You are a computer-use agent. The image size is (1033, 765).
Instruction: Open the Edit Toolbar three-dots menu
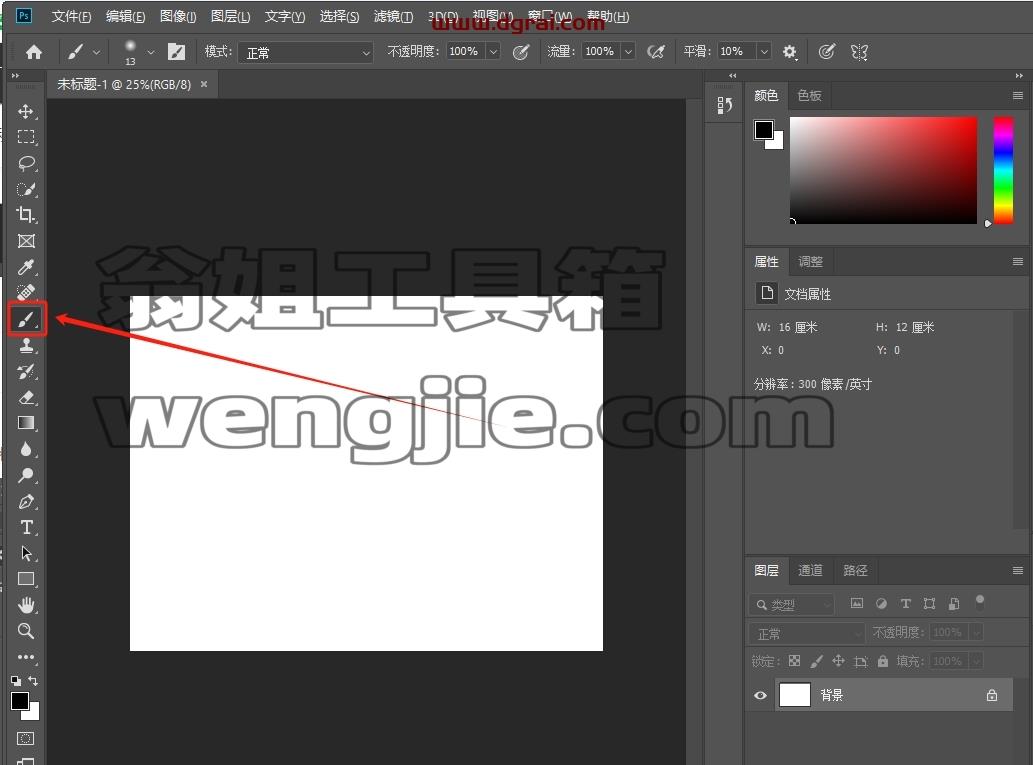[x=26, y=657]
